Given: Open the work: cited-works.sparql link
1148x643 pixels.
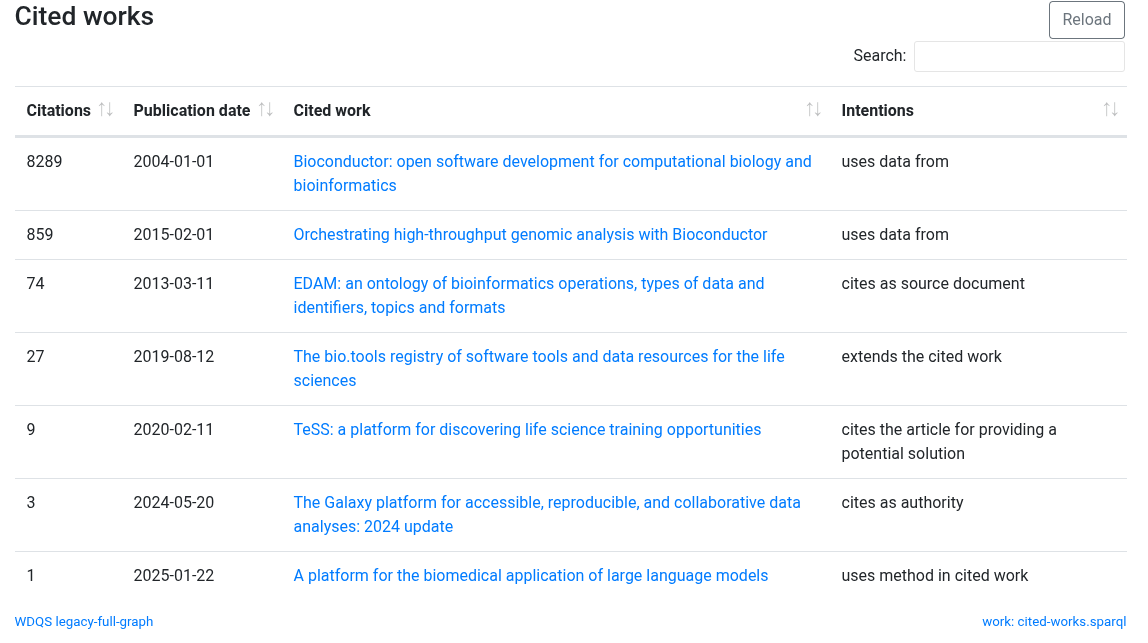Looking at the screenshot, I should tap(1054, 621).
